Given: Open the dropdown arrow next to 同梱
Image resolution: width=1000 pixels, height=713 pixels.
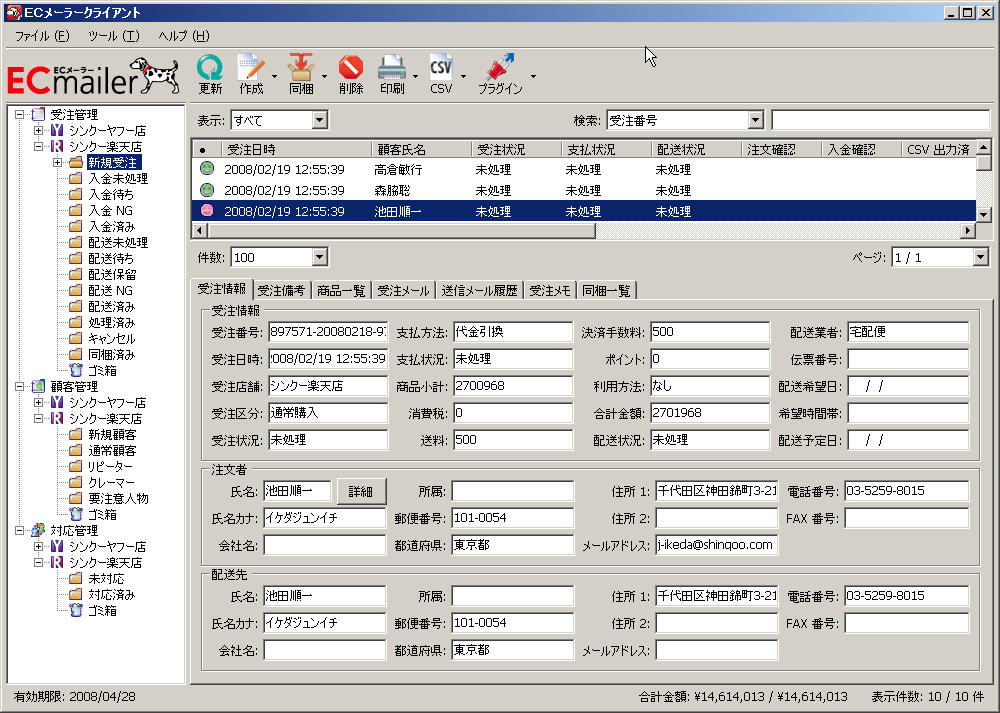Looking at the screenshot, I should coord(324,76).
